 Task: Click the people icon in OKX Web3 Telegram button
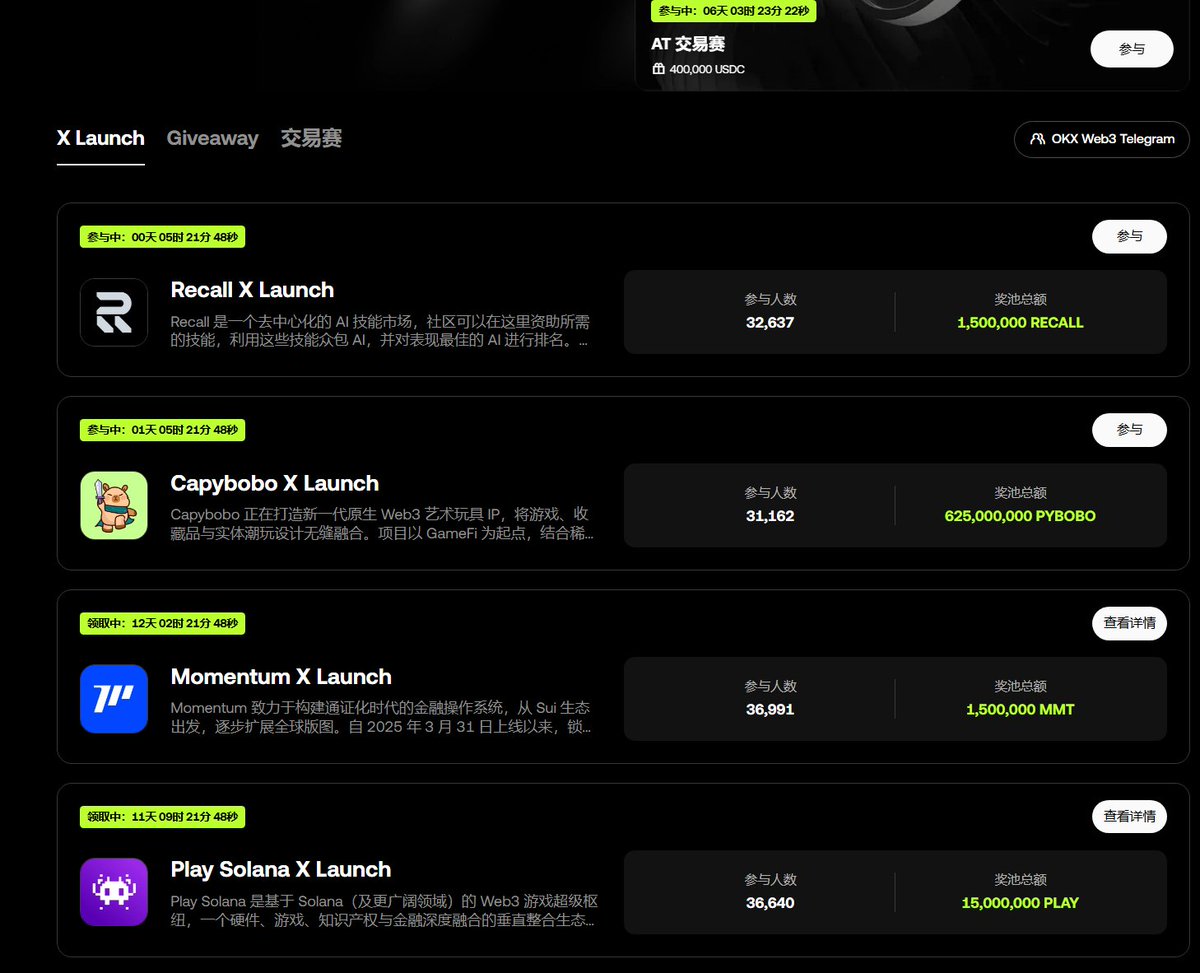pos(1038,139)
